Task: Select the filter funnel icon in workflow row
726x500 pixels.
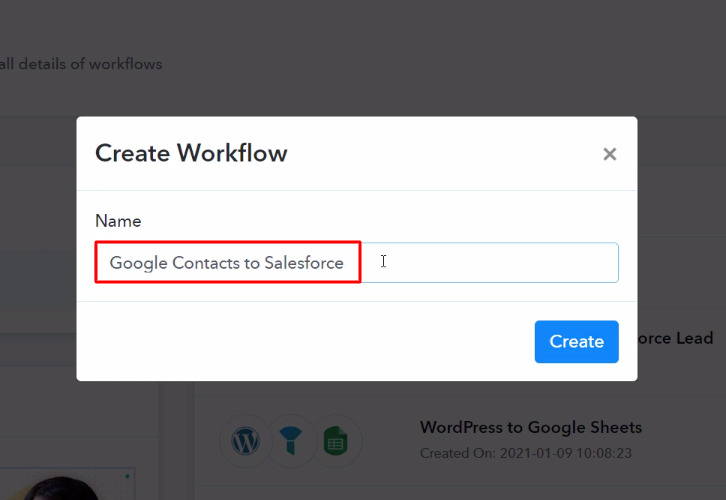Action: pos(291,441)
